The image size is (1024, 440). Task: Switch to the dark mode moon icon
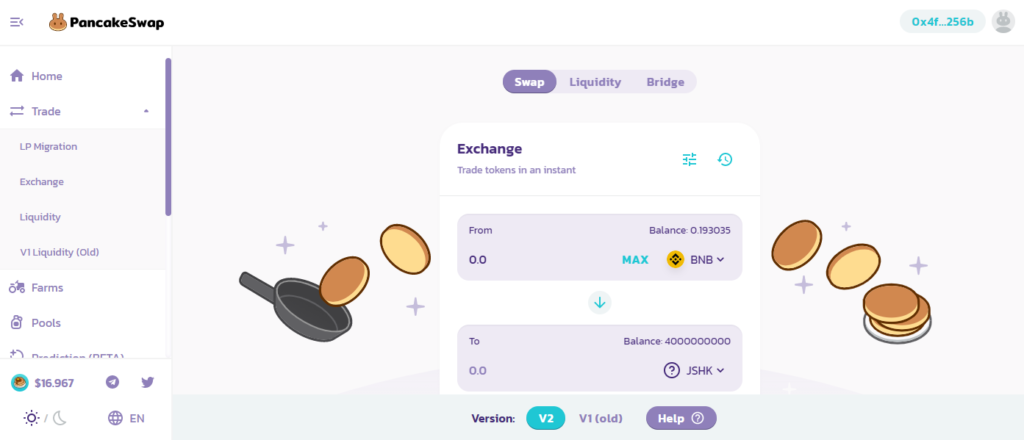coord(59,418)
